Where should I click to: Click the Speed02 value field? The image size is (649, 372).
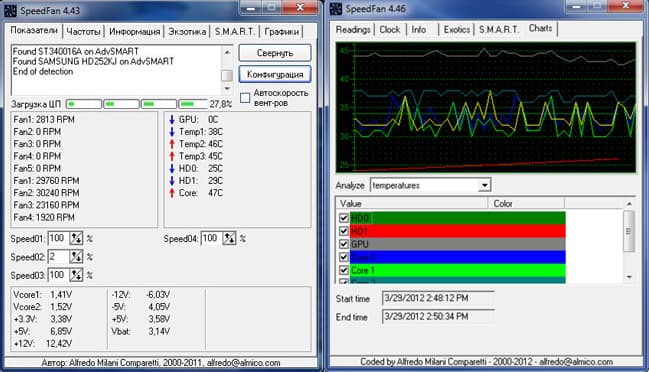[59, 257]
